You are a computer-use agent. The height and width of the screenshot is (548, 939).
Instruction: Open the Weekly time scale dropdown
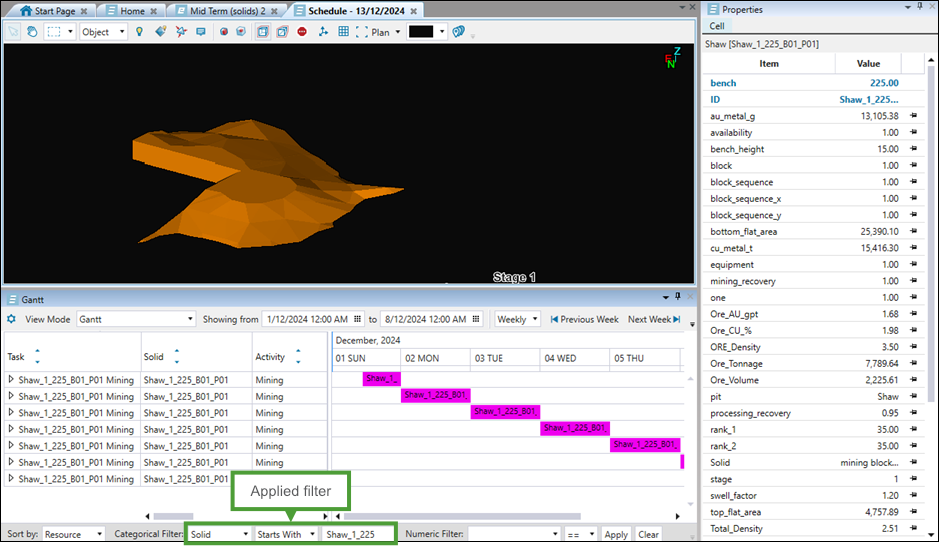coord(518,319)
